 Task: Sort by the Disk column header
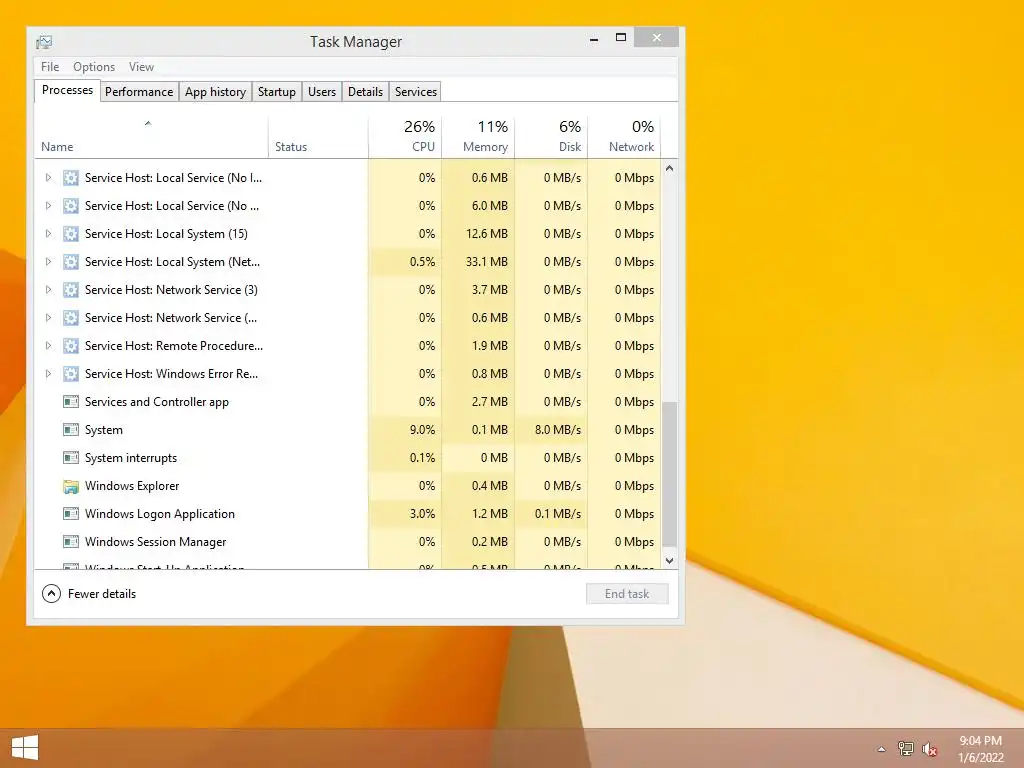[551, 137]
